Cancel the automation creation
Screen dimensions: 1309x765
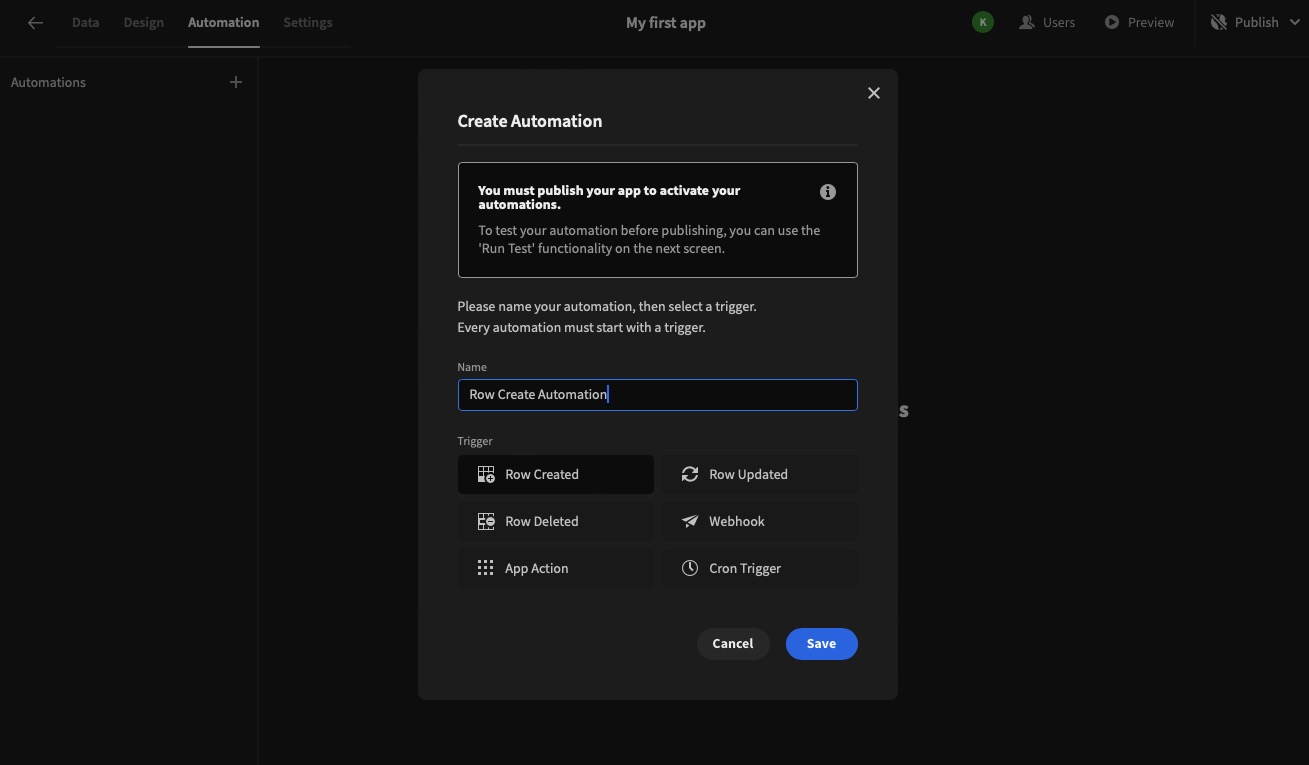coord(732,643)
